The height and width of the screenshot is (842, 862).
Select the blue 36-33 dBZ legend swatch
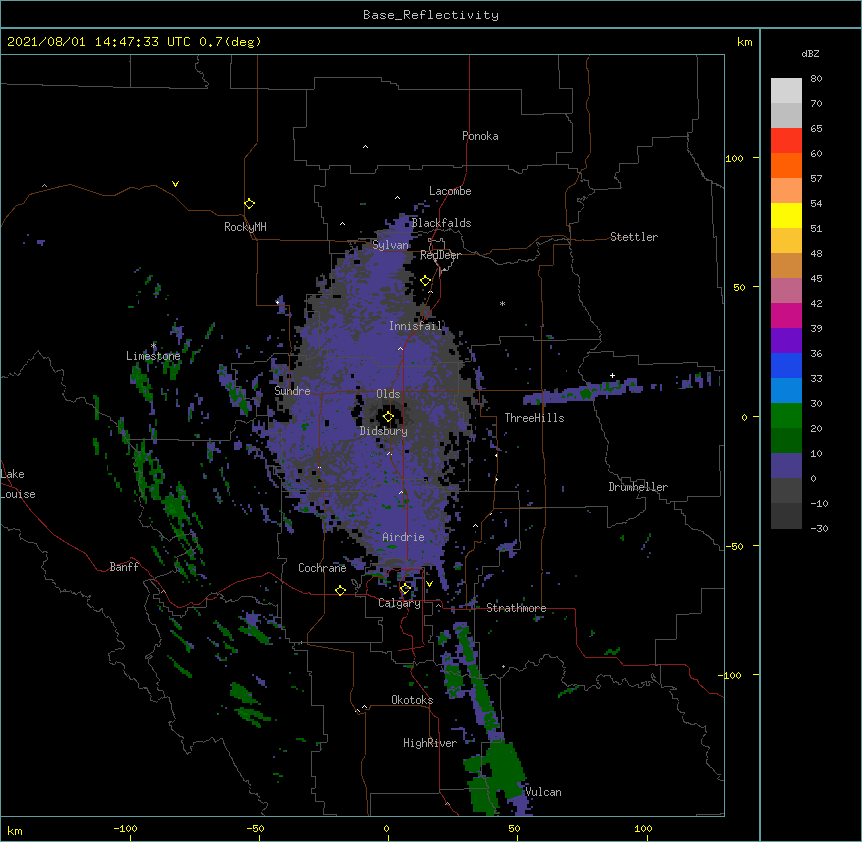pyautogui.click(x=786, y=365)
